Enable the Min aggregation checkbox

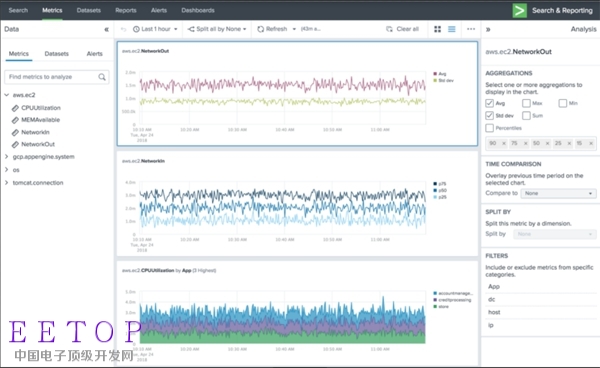click(x=562, y=103)
